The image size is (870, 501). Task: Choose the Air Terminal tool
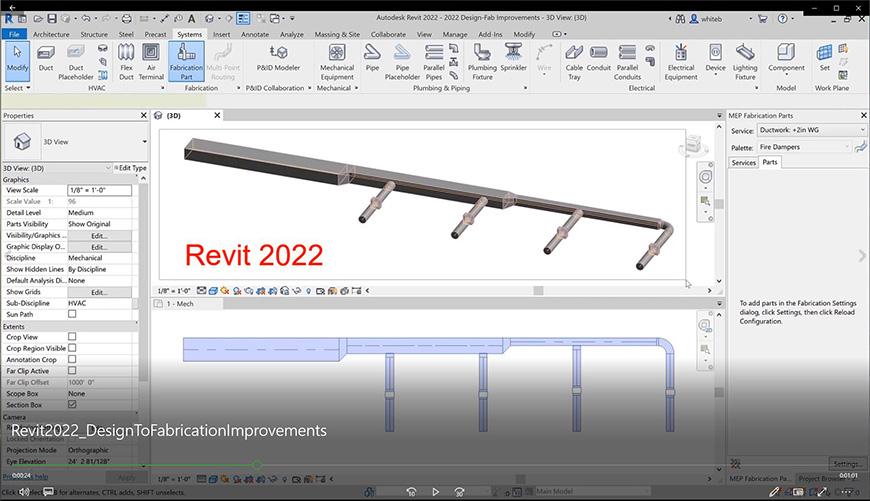pos(151,62)
